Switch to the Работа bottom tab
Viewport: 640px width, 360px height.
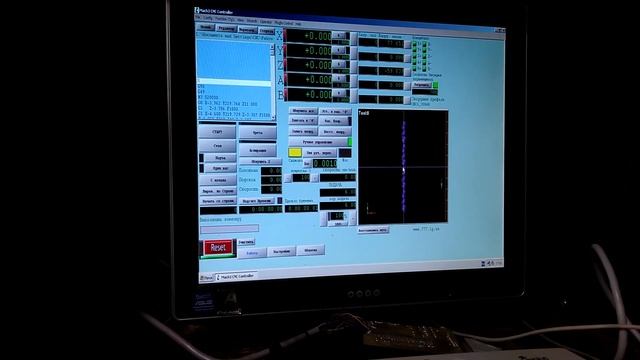pos(252,253)
